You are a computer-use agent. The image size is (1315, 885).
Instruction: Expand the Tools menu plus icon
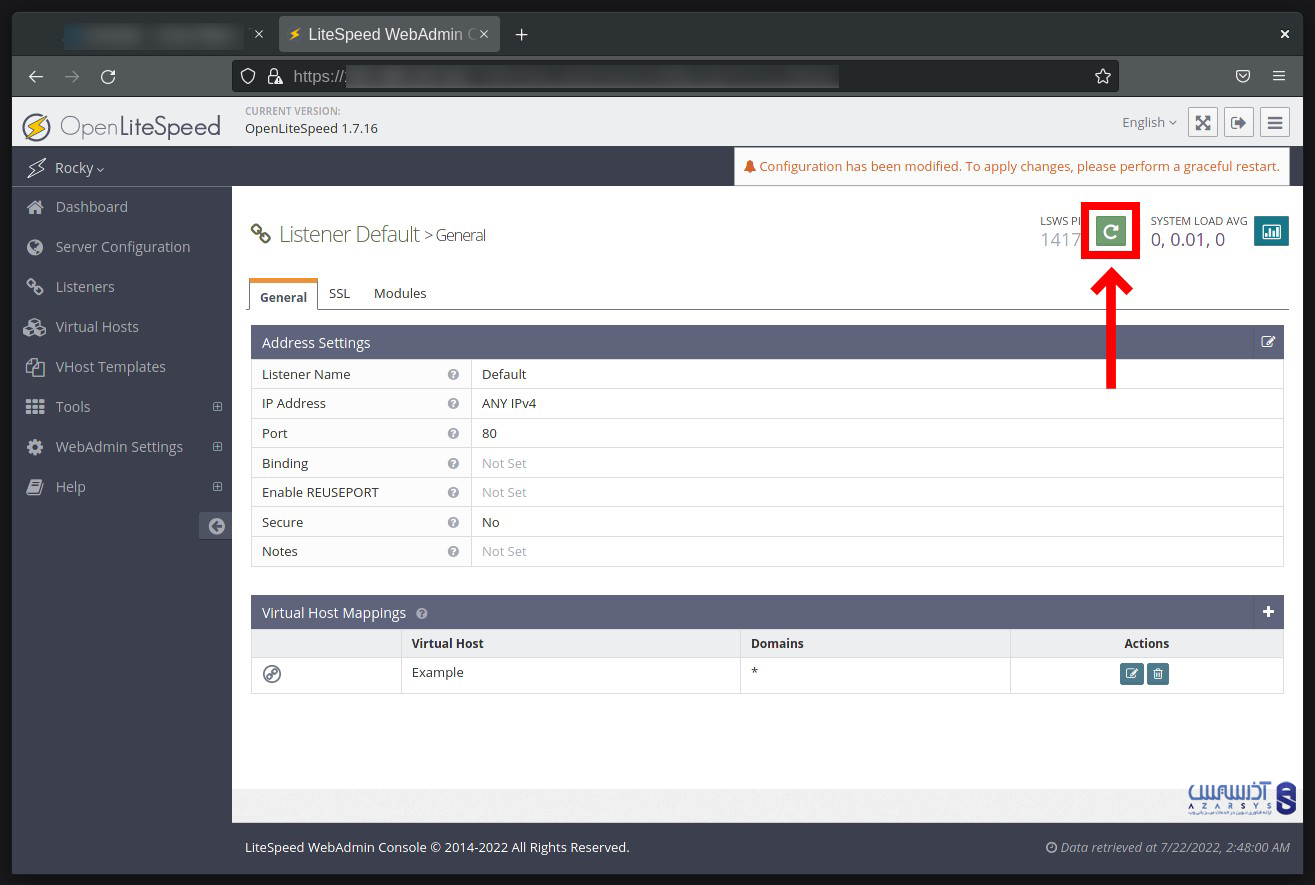[x=217, y=407]
